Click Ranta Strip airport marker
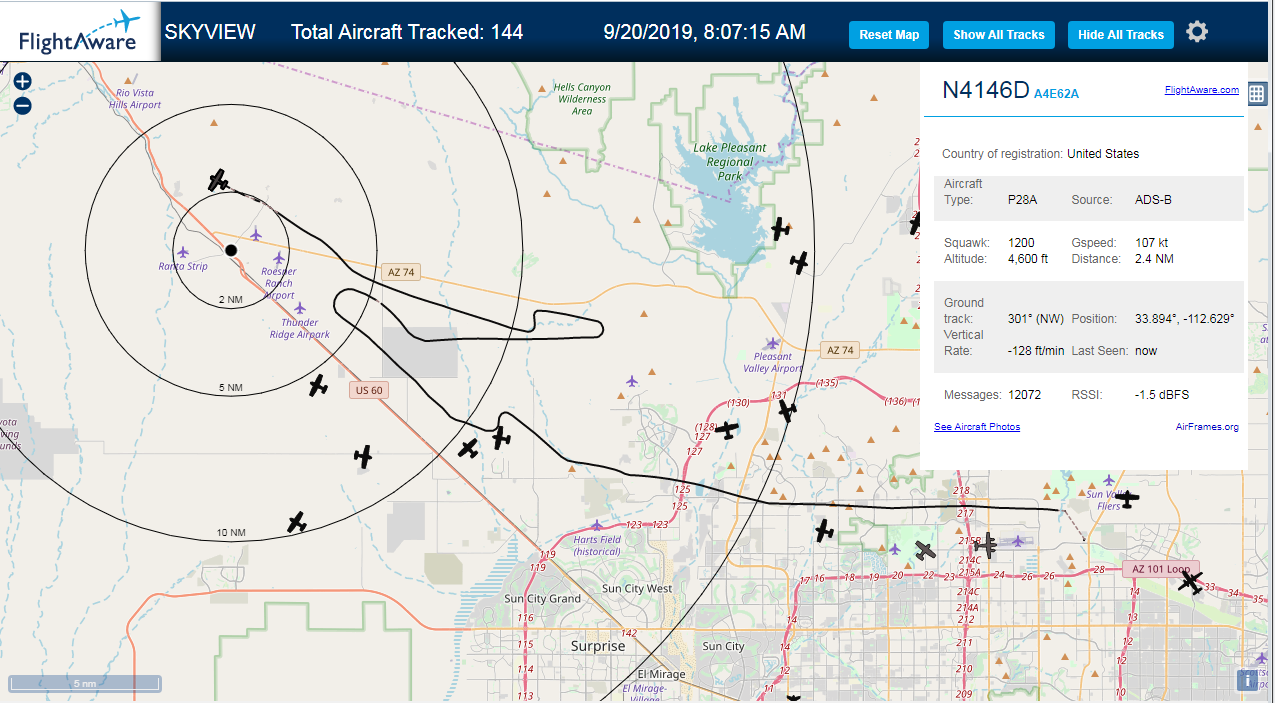Image resolution: width=1275 pixels, height=703 pixels. click(x=183, y=251)
